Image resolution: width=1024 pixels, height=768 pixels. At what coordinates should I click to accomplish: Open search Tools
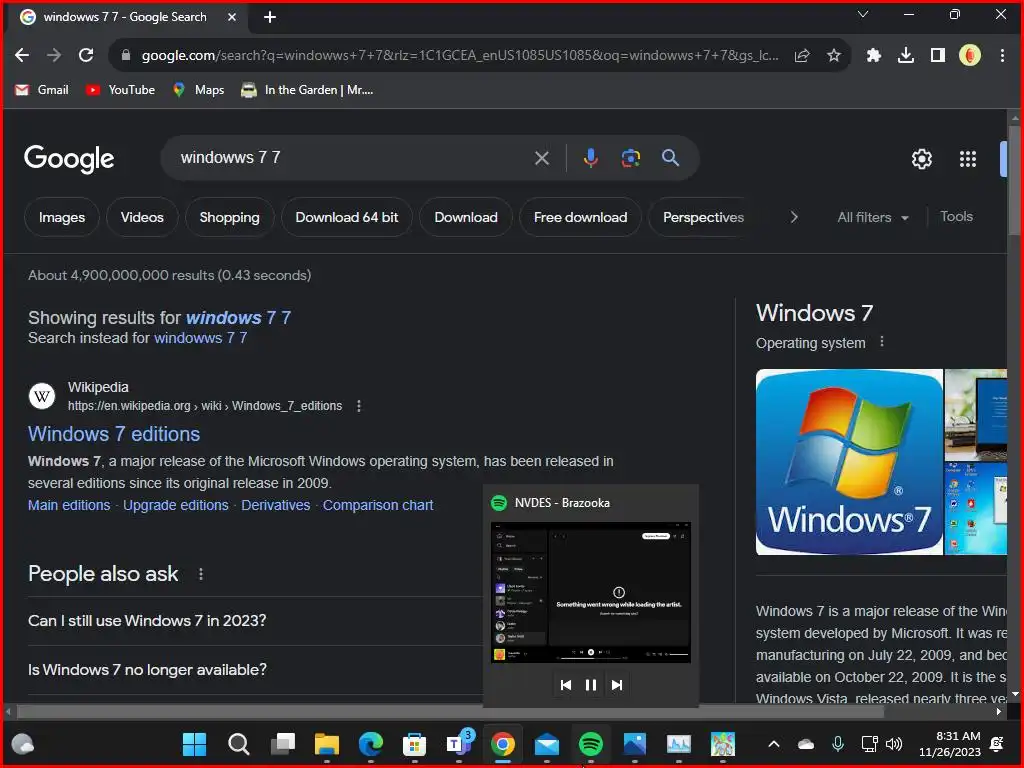click(956, 217)
